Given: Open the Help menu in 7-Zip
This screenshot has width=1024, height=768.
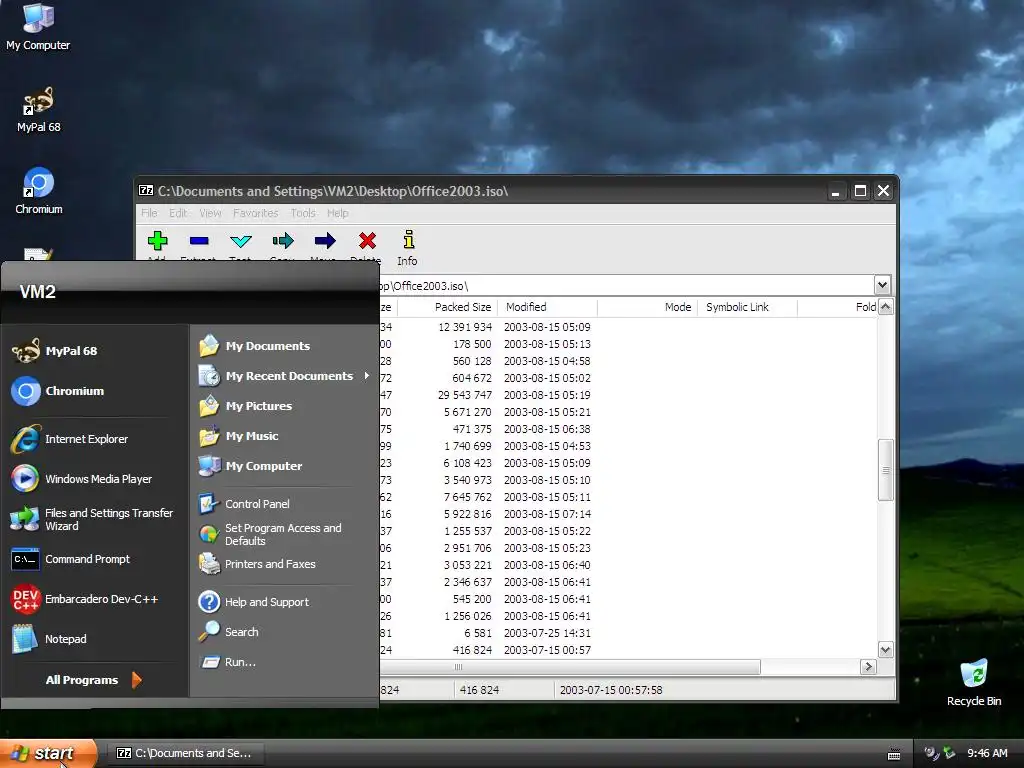Looking at the screenshot, I should pos(337,213).
